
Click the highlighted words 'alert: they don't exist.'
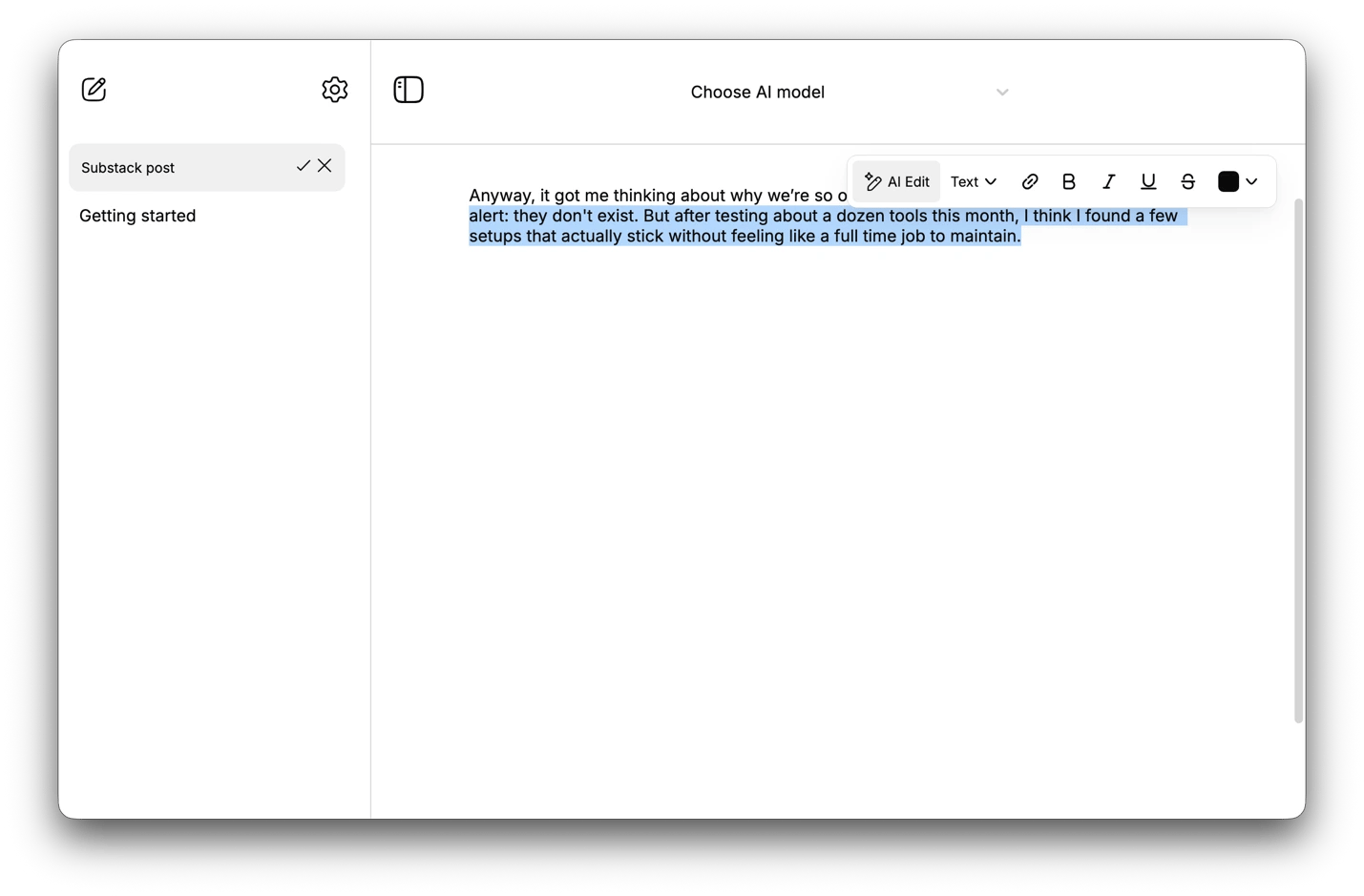click(554, 216)
